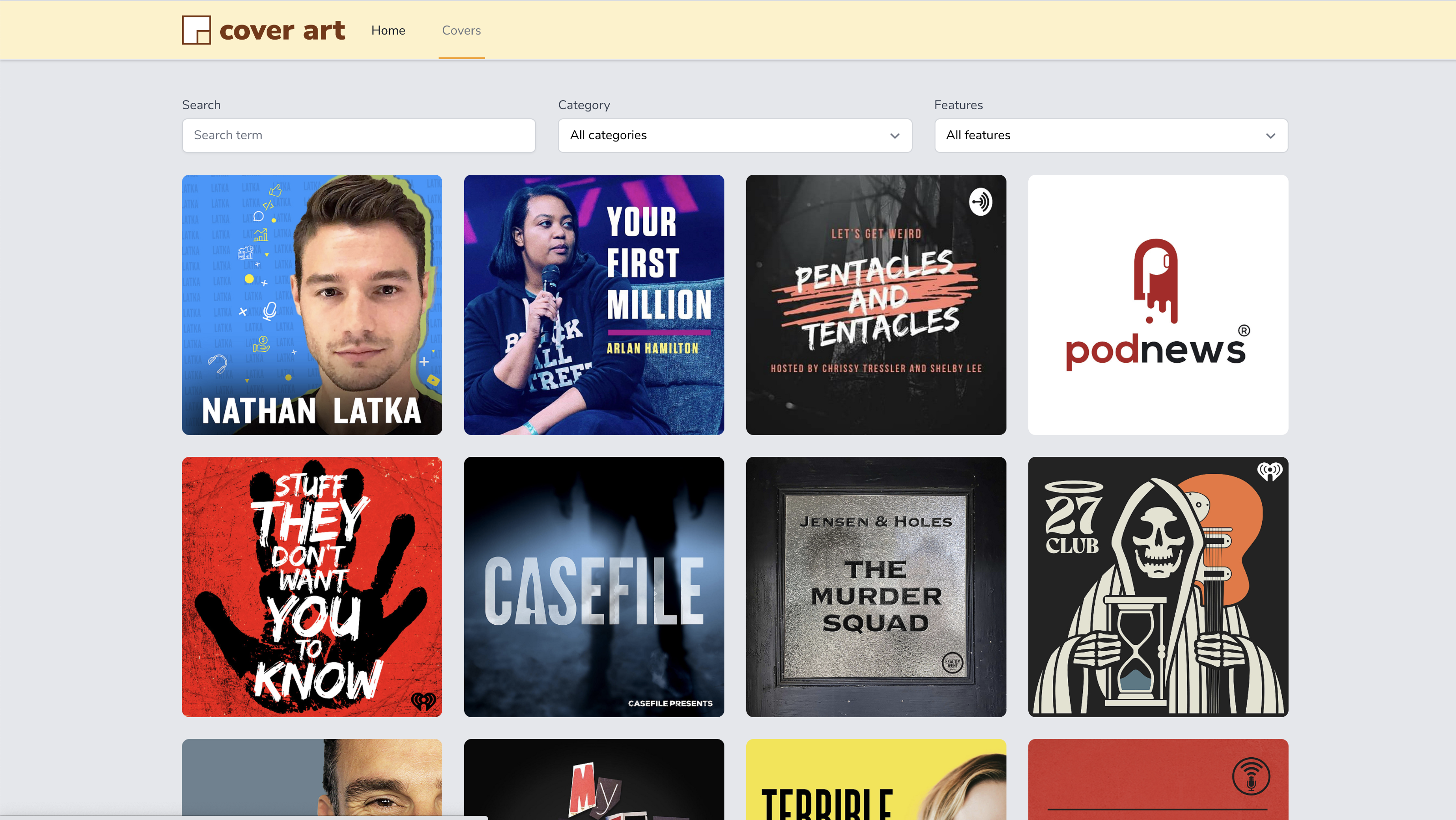This screenshot has height=820, width=1456.
Task: Open the All features dropdown
Action: pos(1111,136)
